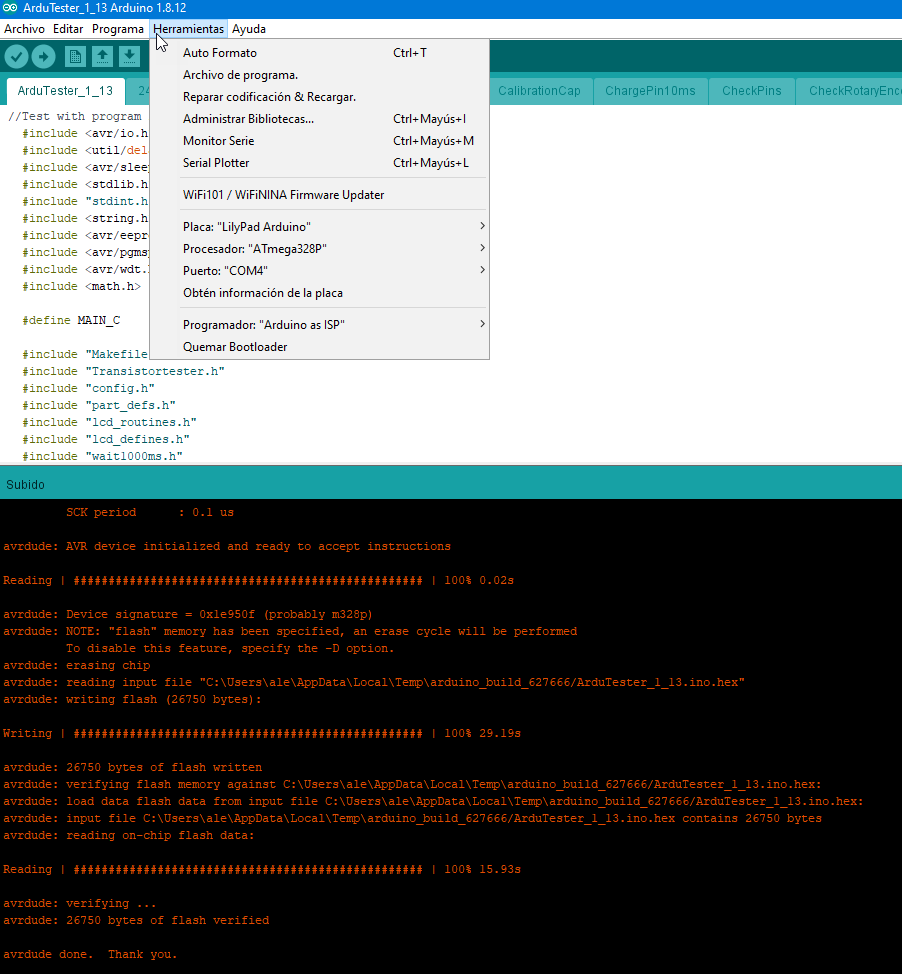Open the Editar menu
Viewport: 902px width, 974px height.
click(68, 29)
